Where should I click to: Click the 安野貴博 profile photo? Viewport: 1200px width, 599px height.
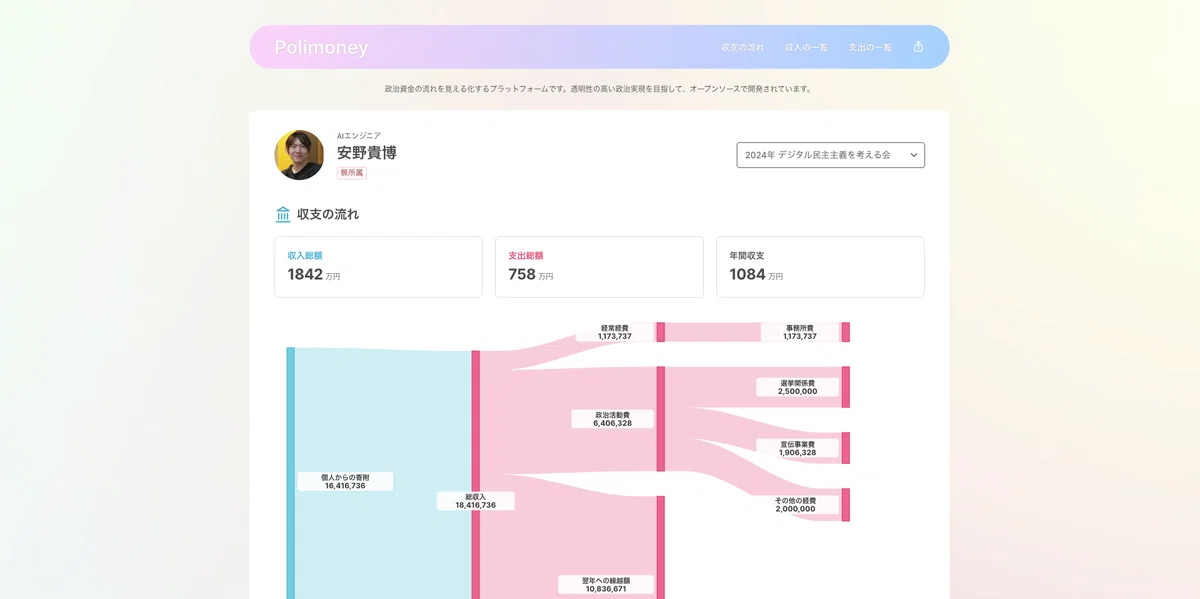[x=299, y=155]
